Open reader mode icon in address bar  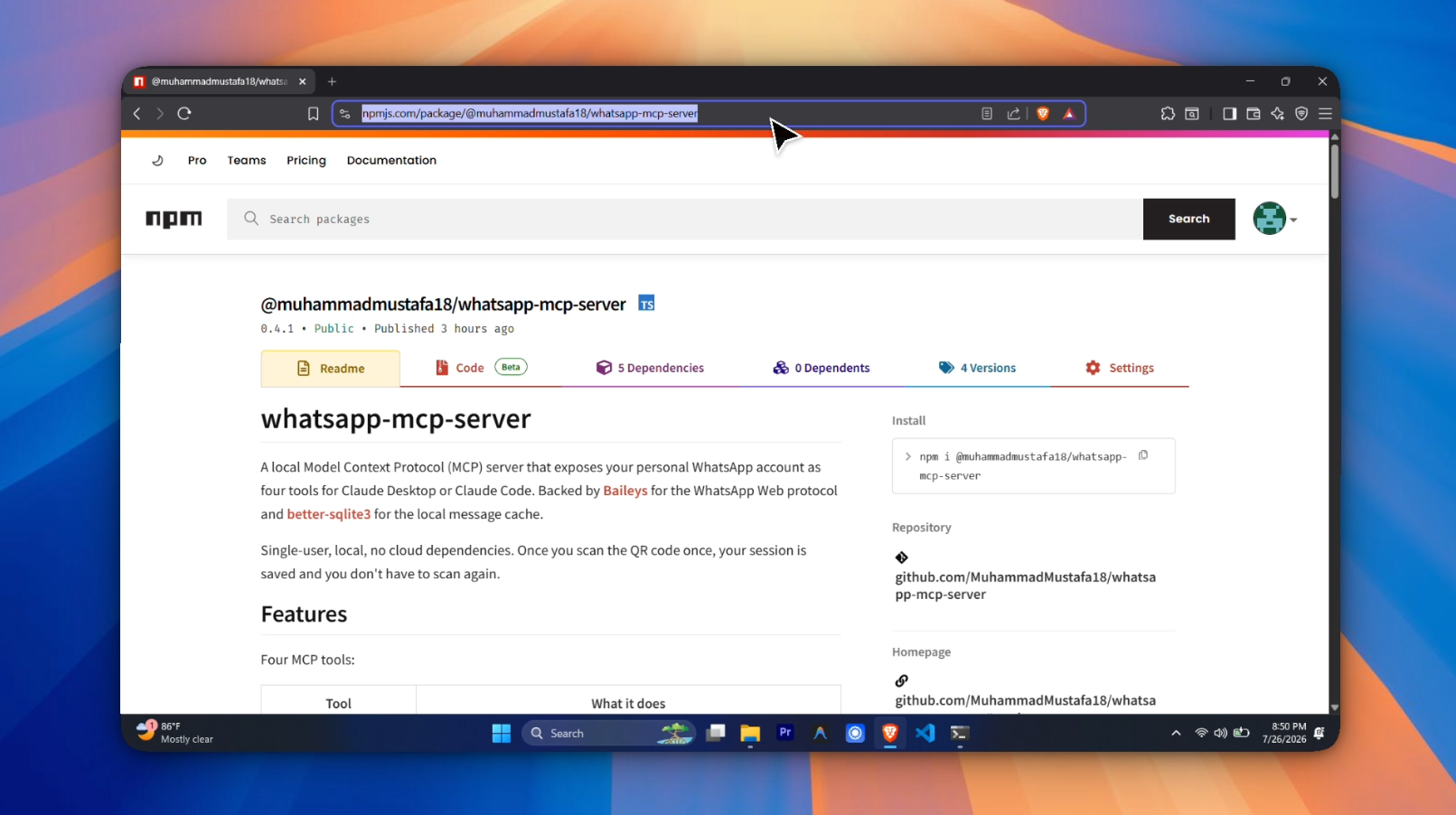(987, 114)
